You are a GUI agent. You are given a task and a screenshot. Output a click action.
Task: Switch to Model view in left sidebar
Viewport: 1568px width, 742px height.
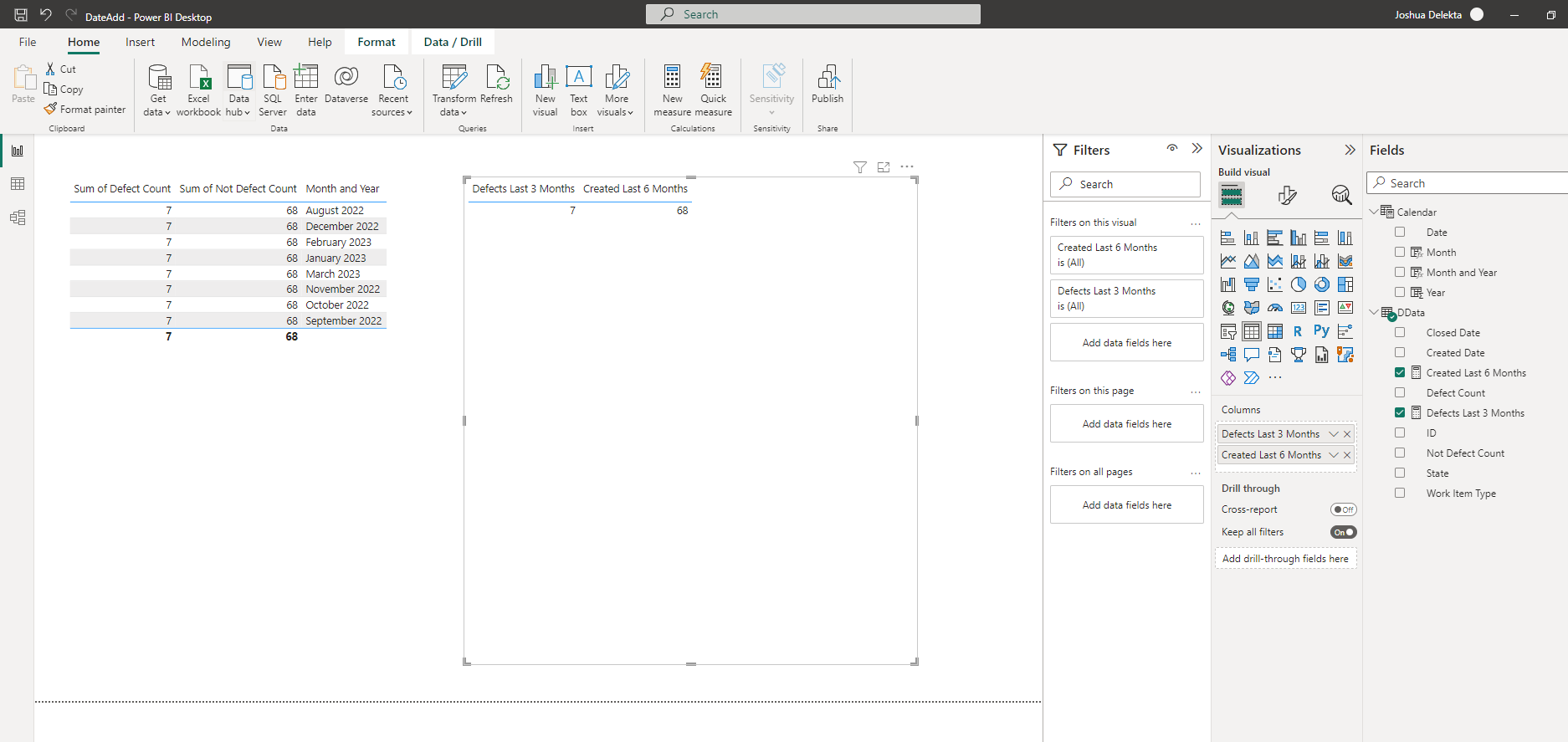(18, 217)
